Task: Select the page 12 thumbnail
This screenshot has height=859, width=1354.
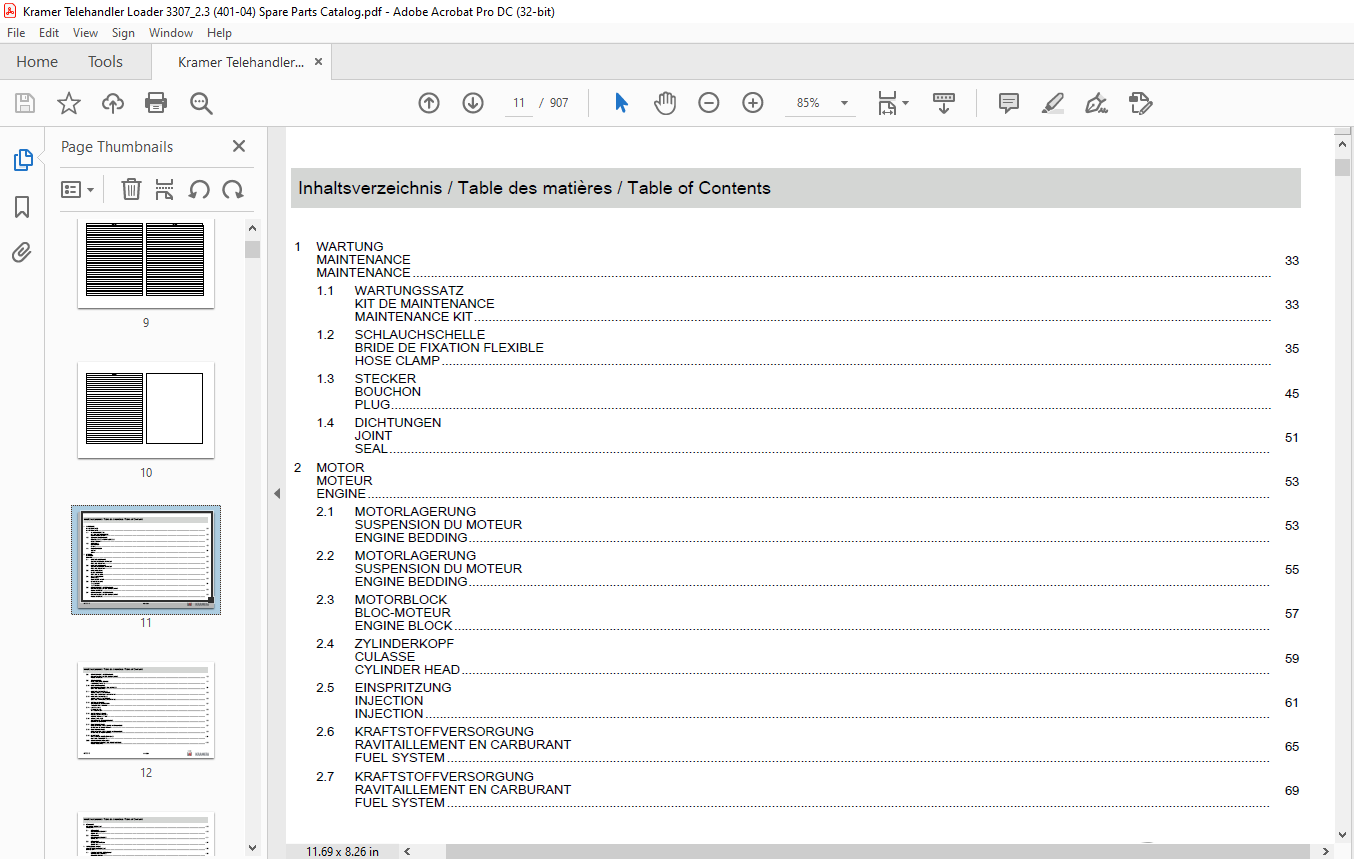Action: (146, 710)
